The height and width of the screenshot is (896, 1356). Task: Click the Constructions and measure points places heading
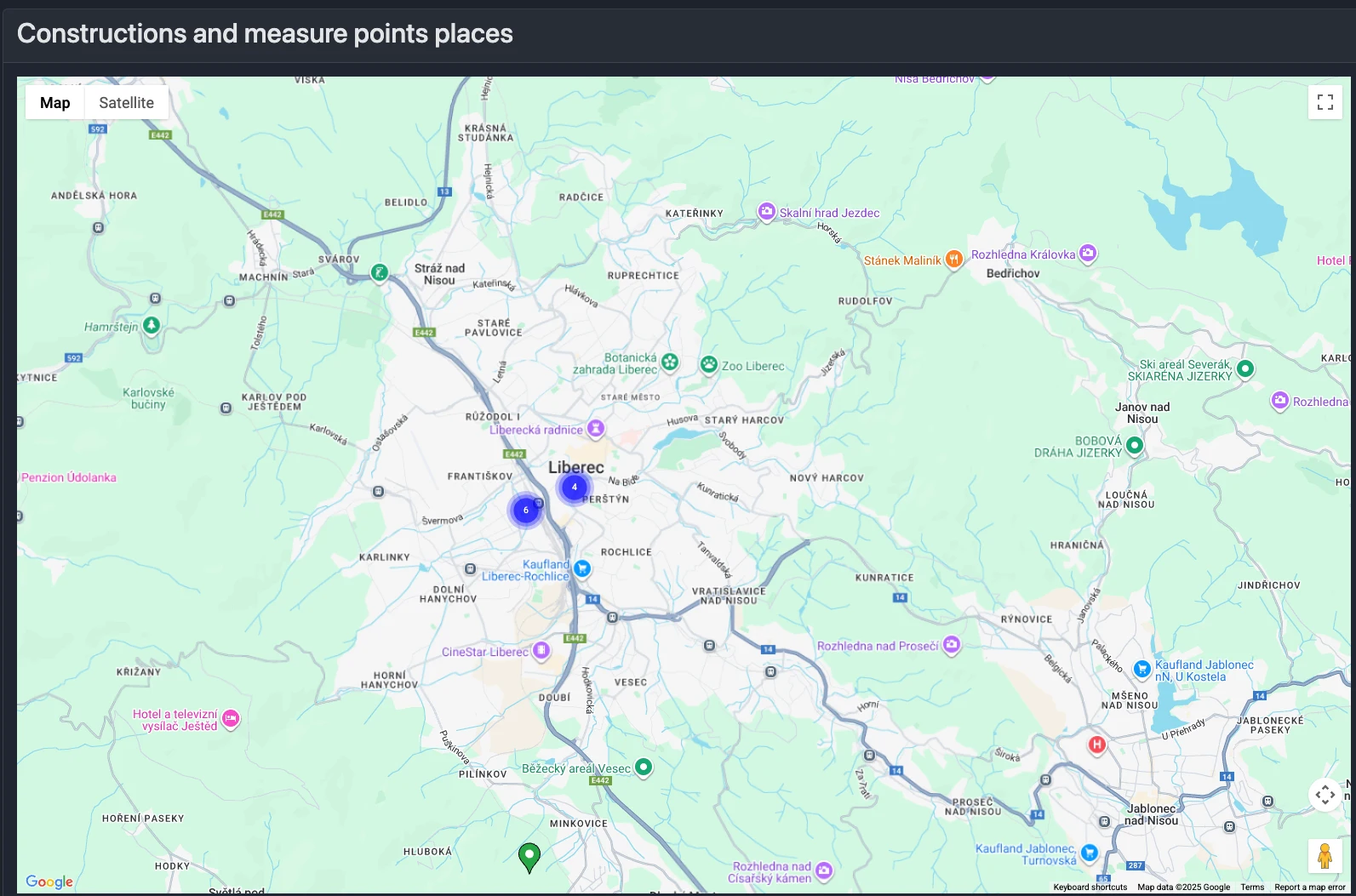(x=265, y=33)
